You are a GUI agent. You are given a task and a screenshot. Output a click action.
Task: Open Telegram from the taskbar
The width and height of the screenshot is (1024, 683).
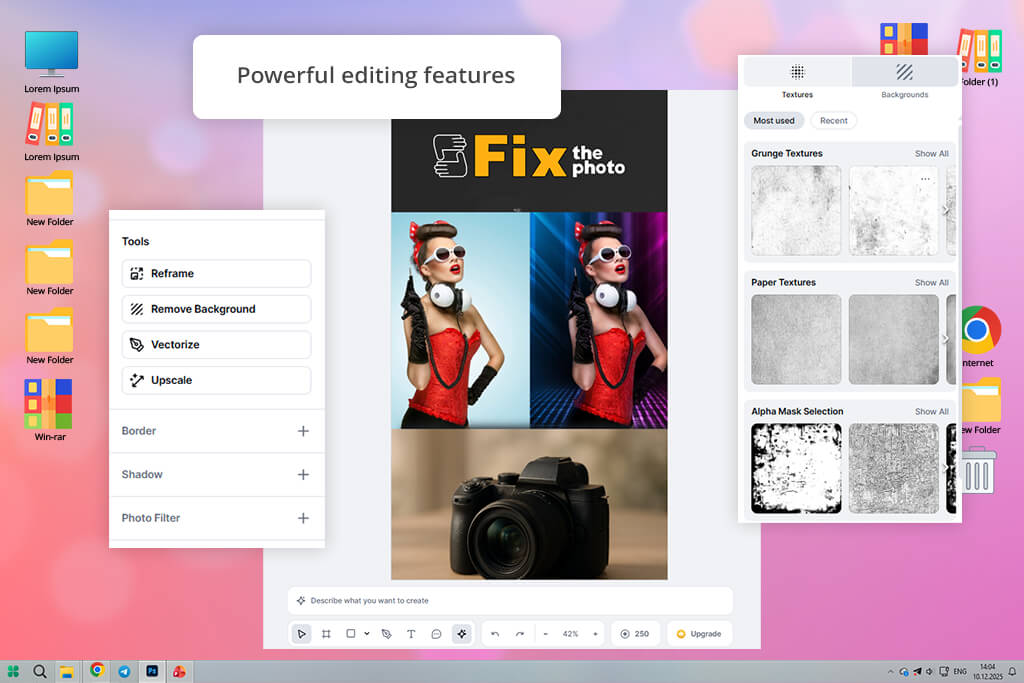[124, 671]
